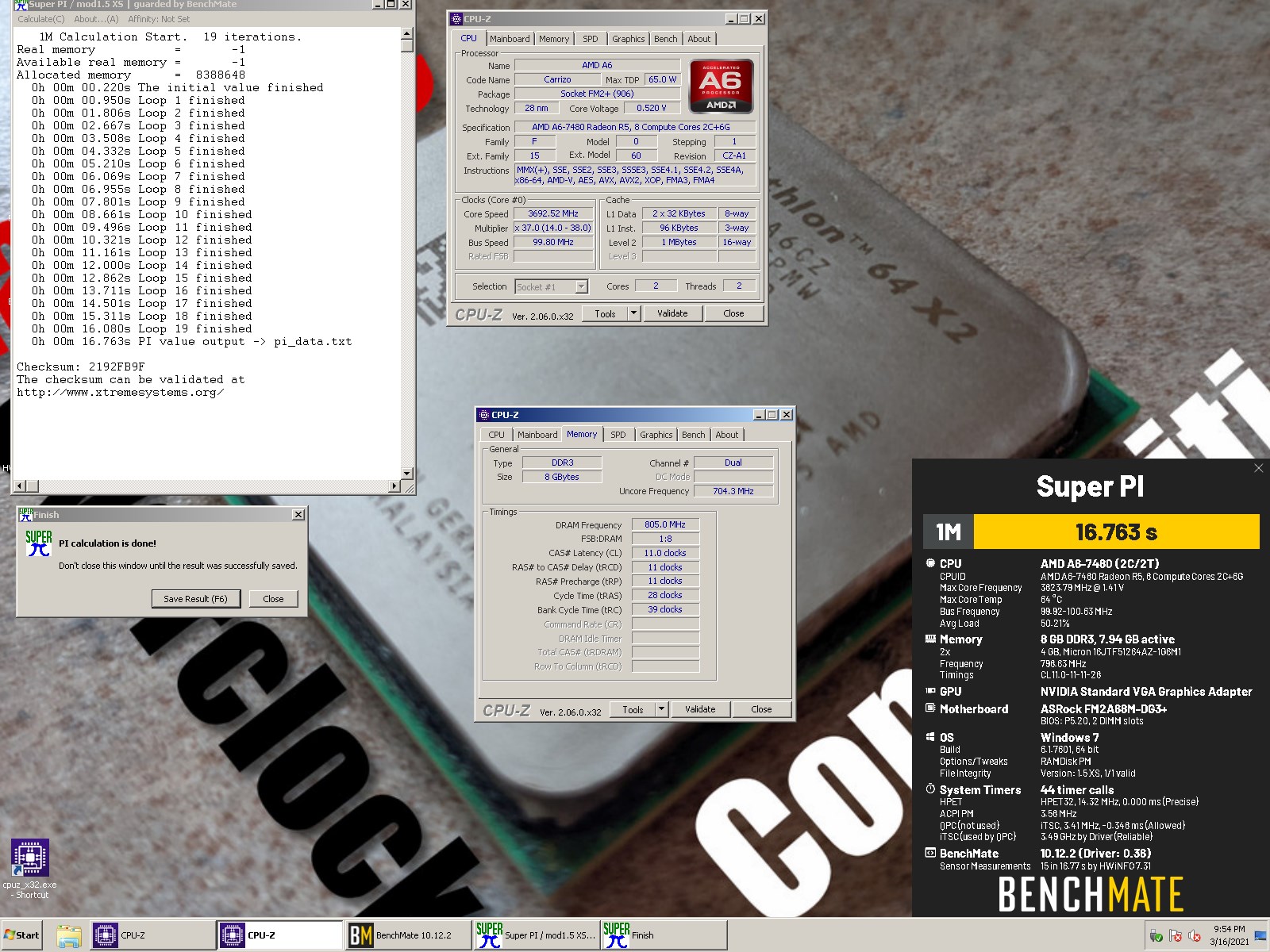This screenshot has width=1270, height=952.
Task: Open About...(A) menu in Super PI
Action: tap(96, 19)
